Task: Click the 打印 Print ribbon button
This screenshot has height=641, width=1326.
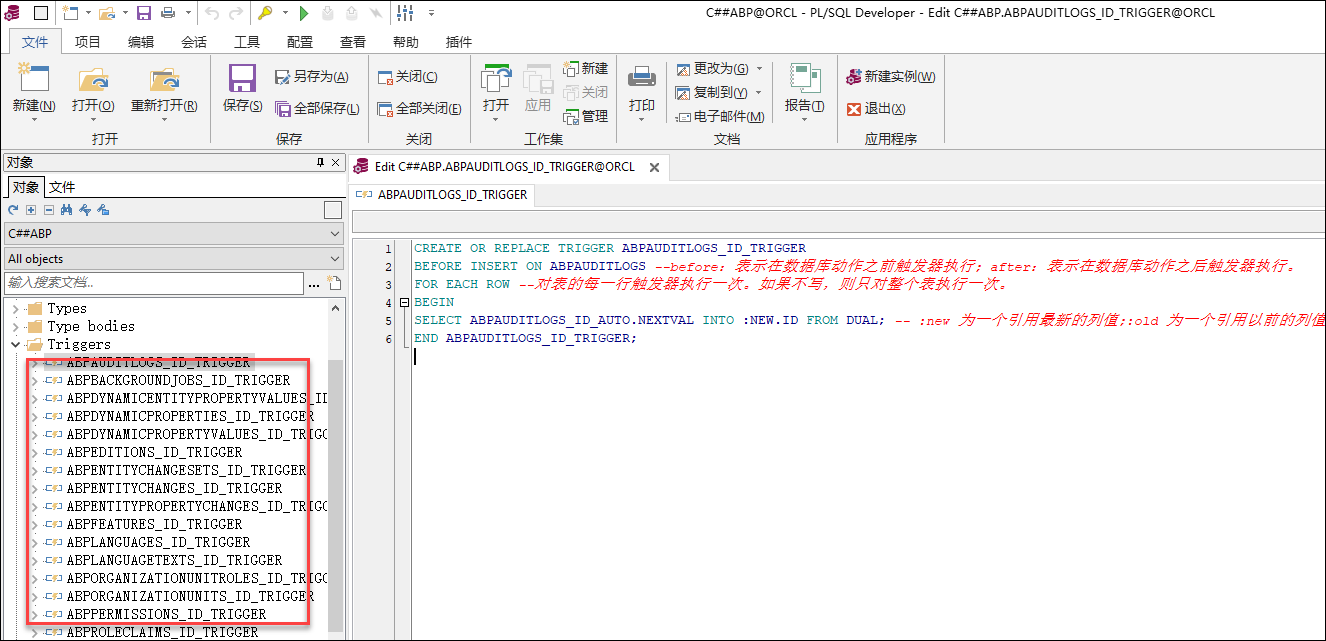Action: [x=641, y=91]
